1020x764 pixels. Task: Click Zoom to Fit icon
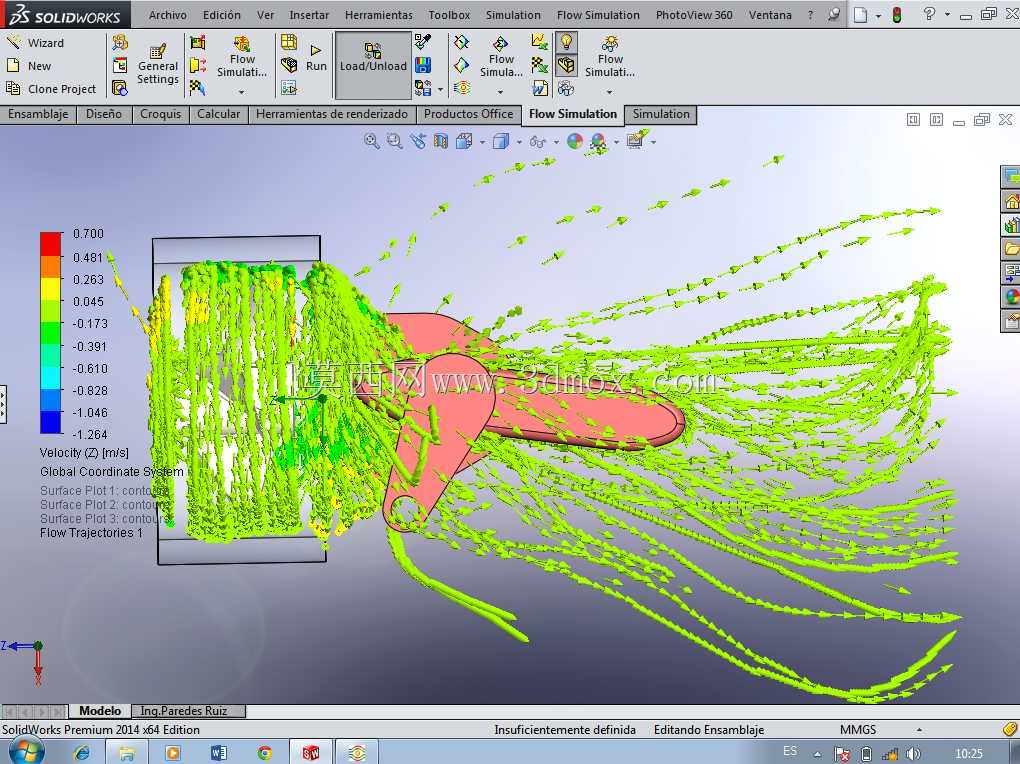tap(372, 141)
